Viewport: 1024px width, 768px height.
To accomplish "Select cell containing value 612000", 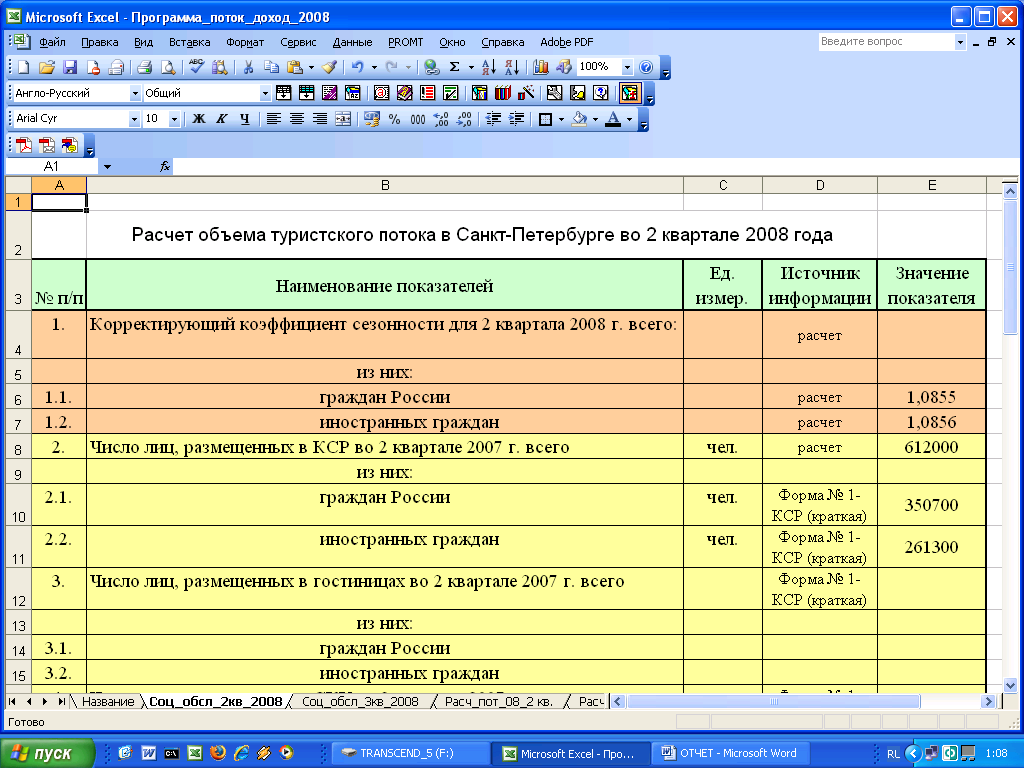I will (931, 447).
